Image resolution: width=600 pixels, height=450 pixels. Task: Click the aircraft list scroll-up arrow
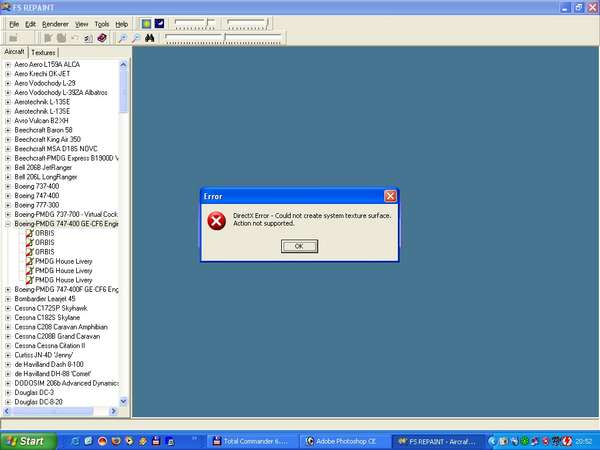pos(123,64)
